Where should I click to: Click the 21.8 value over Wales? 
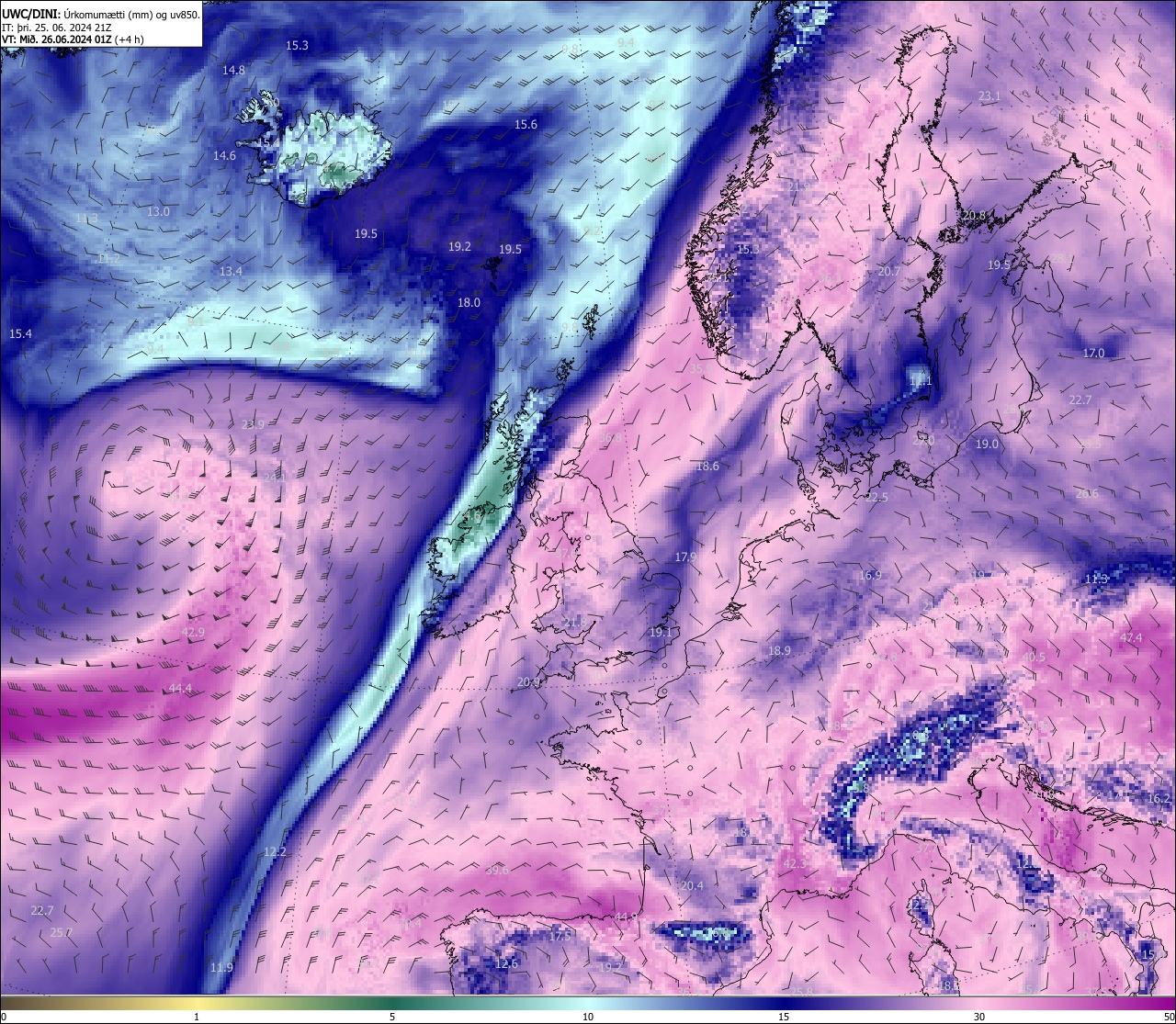574,623
